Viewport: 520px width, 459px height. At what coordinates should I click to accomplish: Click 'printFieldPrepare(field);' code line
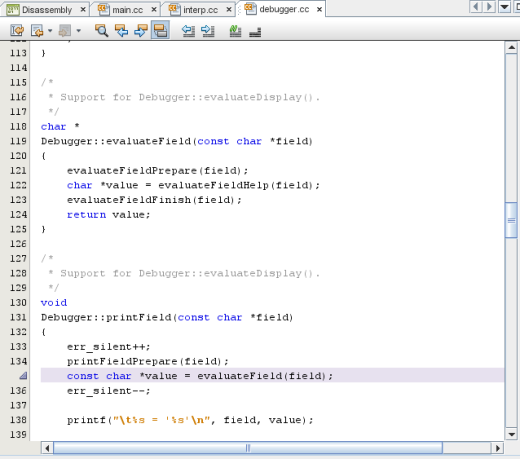coord(148,361)
